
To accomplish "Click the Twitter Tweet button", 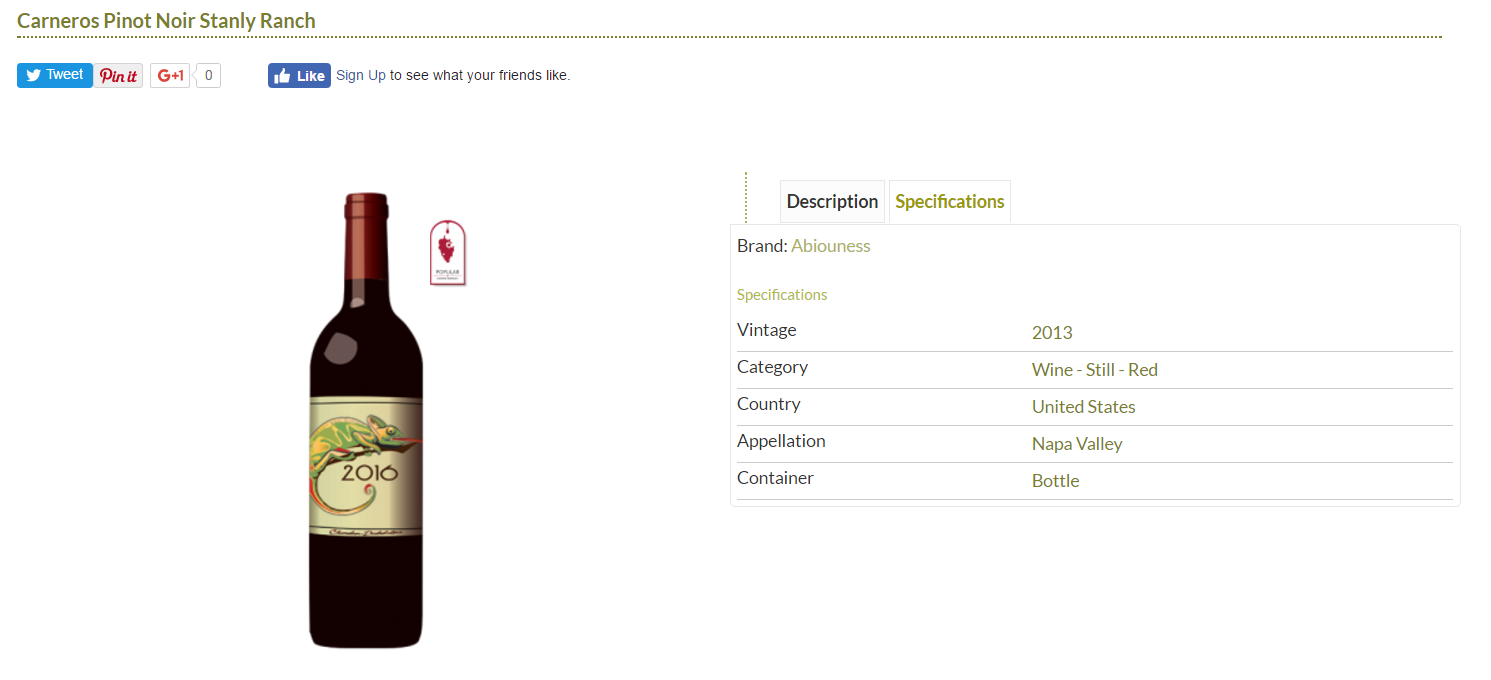I will pos(54,75).
